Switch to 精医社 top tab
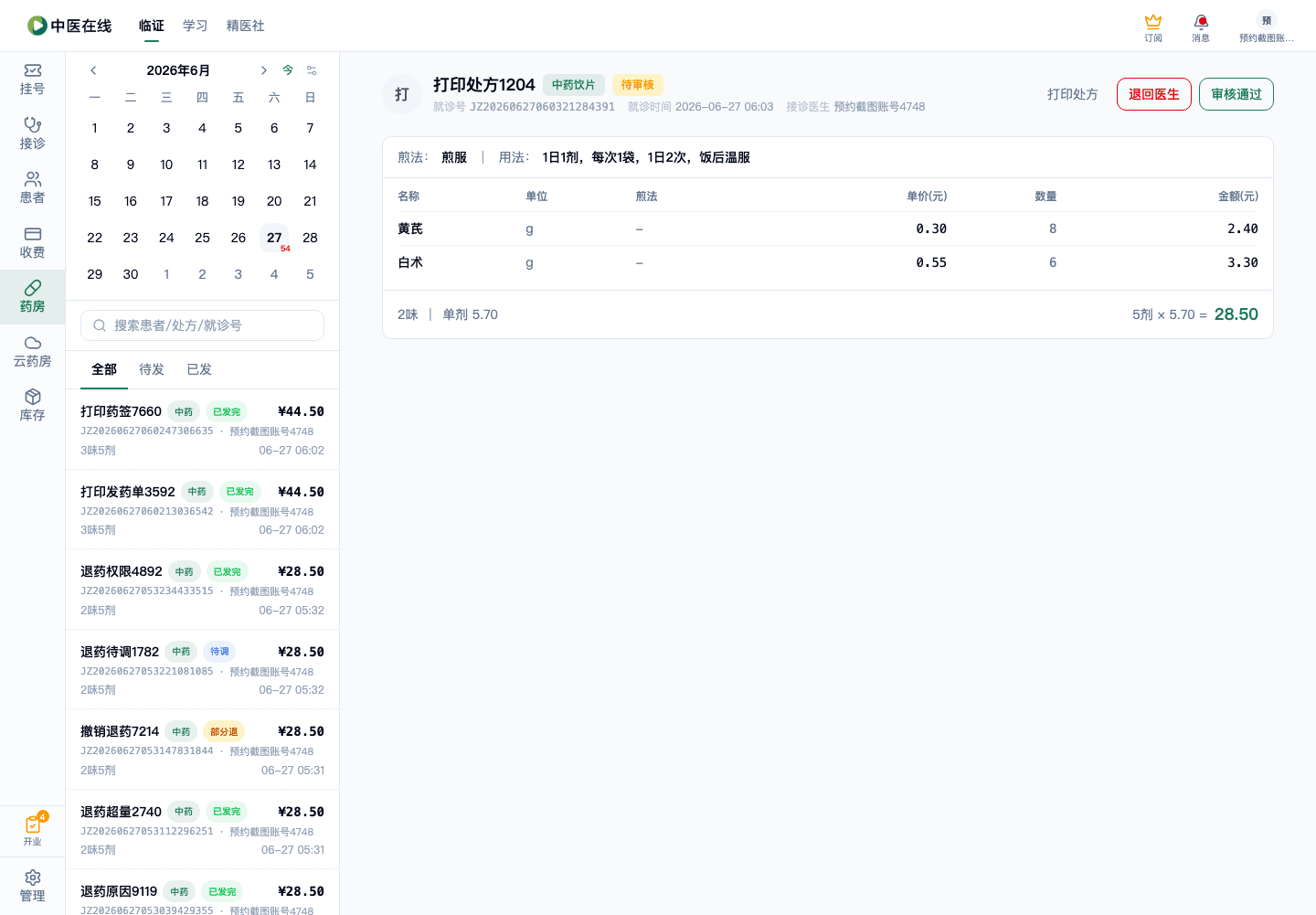The image size is (1316, 915). pos(246,26)
